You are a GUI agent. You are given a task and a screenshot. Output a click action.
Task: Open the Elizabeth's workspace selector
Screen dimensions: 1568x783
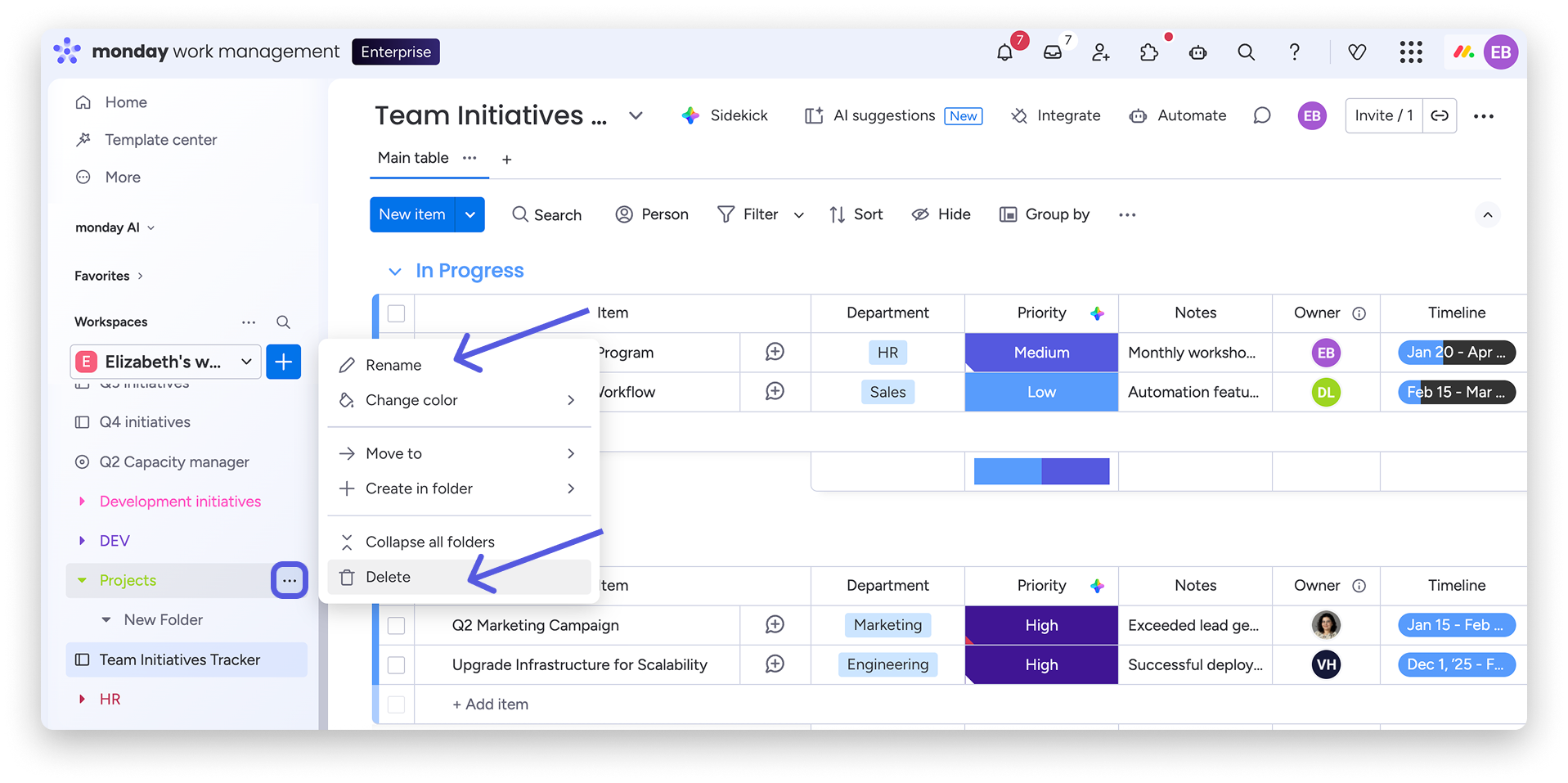pyautogui.click(x=166, y=362)
